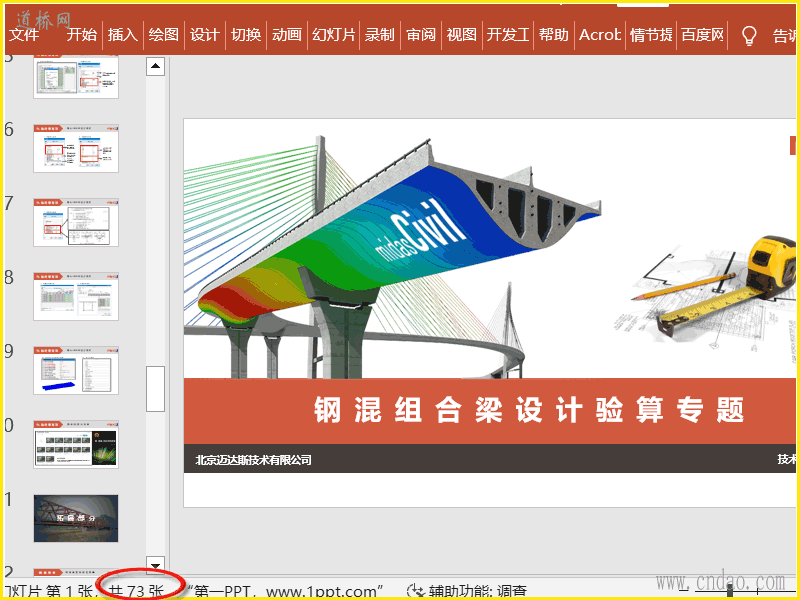Click the 告诉我 search box
The width and height of the screenshot is (800, 600).
pos(784,36)
